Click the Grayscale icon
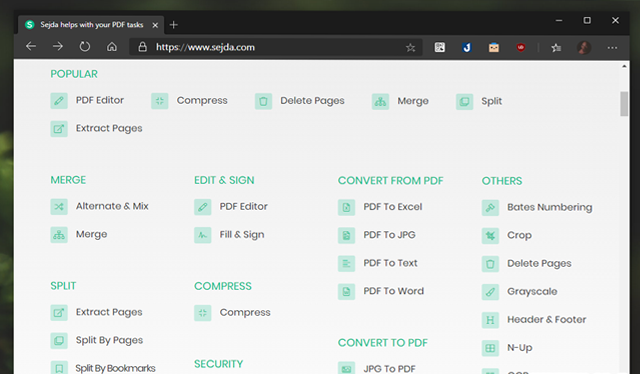 pos(490,292)
